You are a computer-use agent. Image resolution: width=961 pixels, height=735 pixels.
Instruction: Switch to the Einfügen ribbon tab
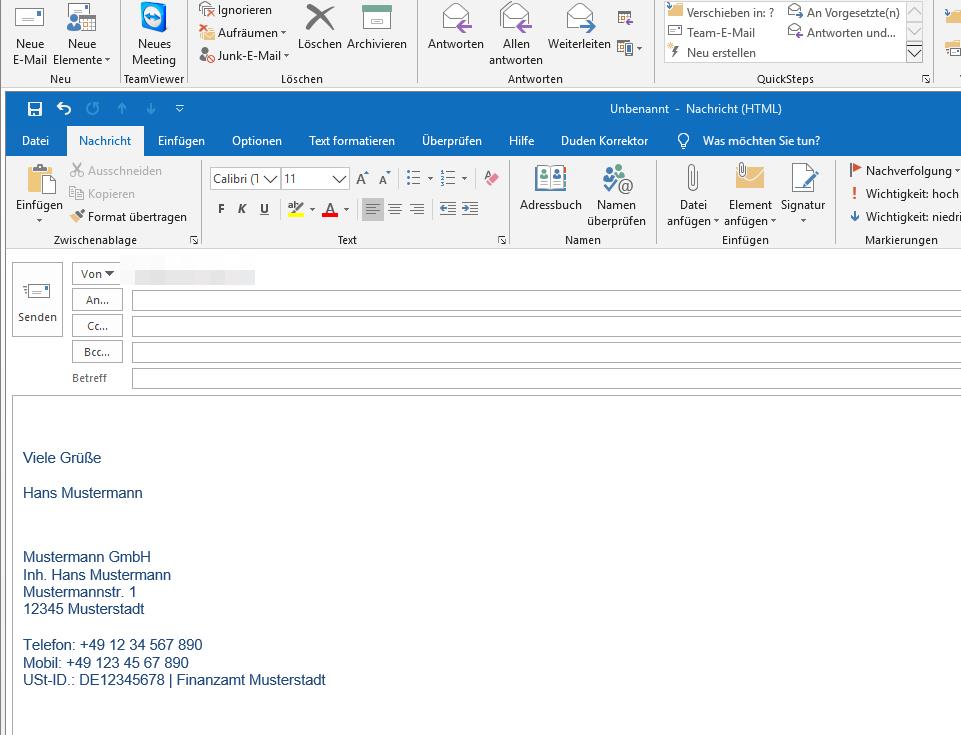pyautogui.click(x=181, y=141)
